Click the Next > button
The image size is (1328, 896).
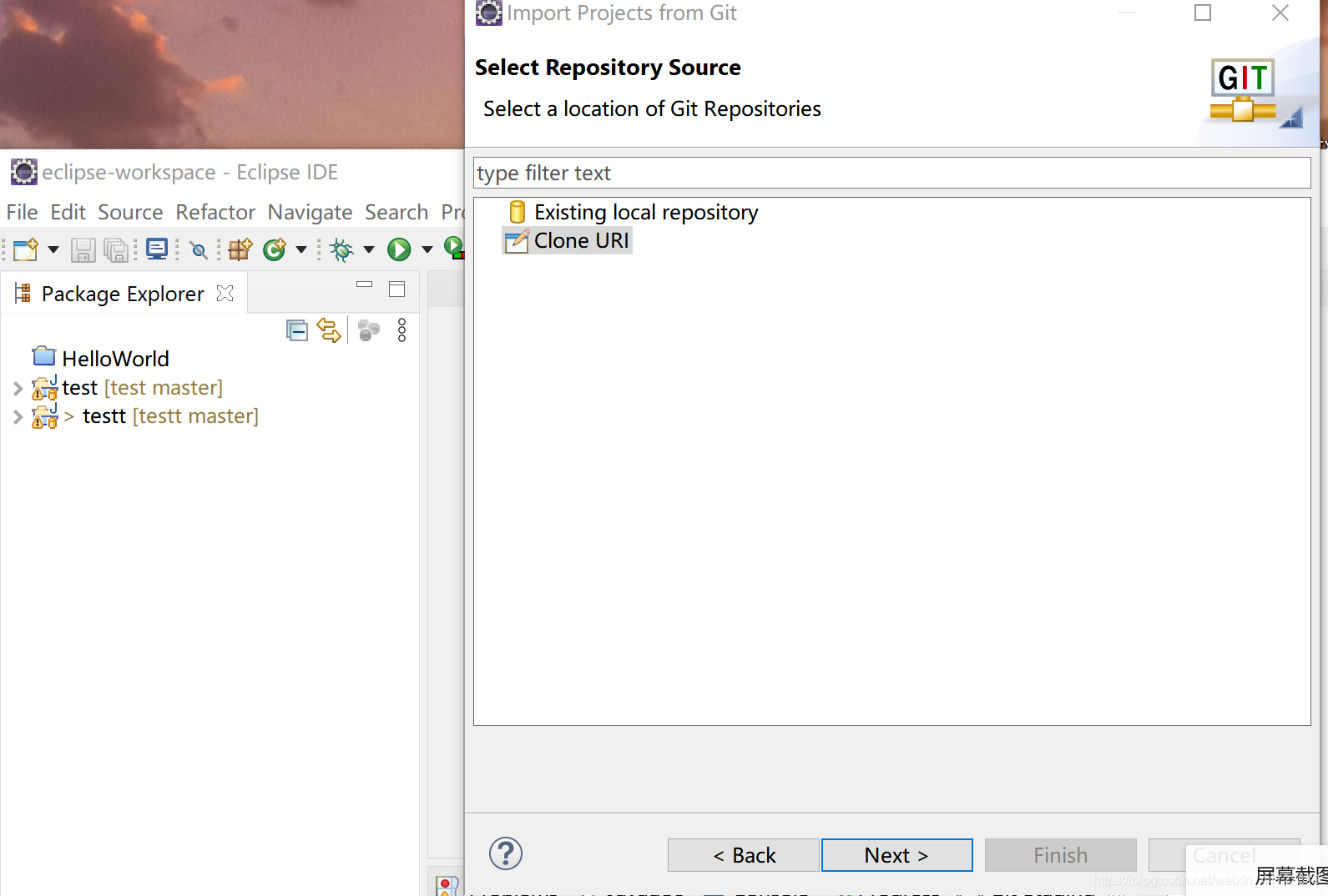pos(897,855)
